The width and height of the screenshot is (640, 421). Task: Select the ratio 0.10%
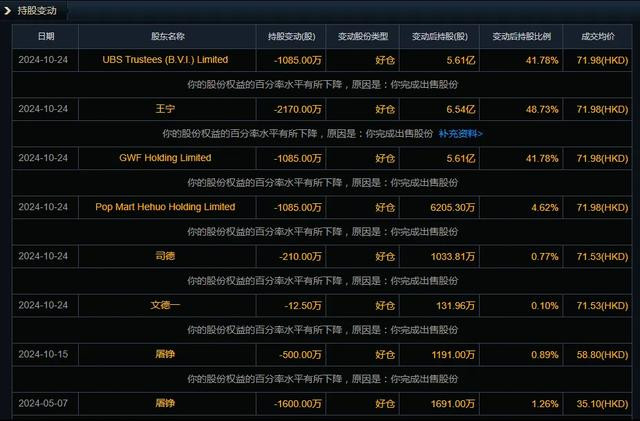(x=544, y=305)
